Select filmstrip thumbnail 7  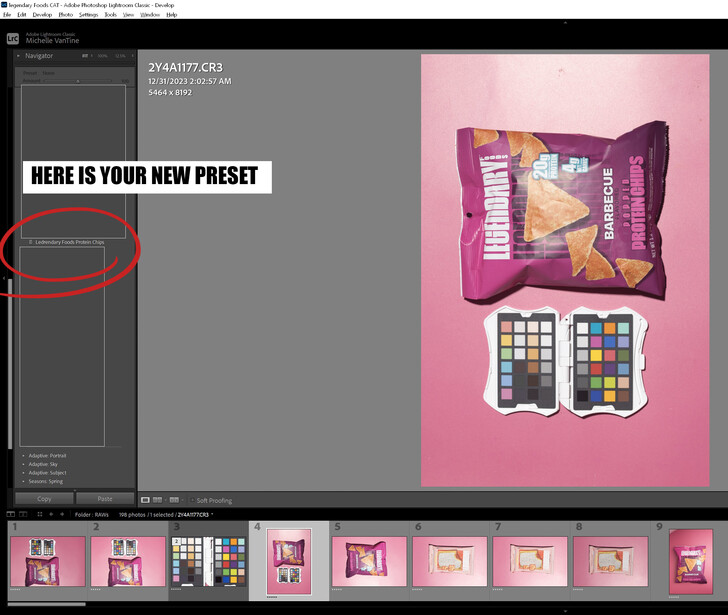(530, 561)
